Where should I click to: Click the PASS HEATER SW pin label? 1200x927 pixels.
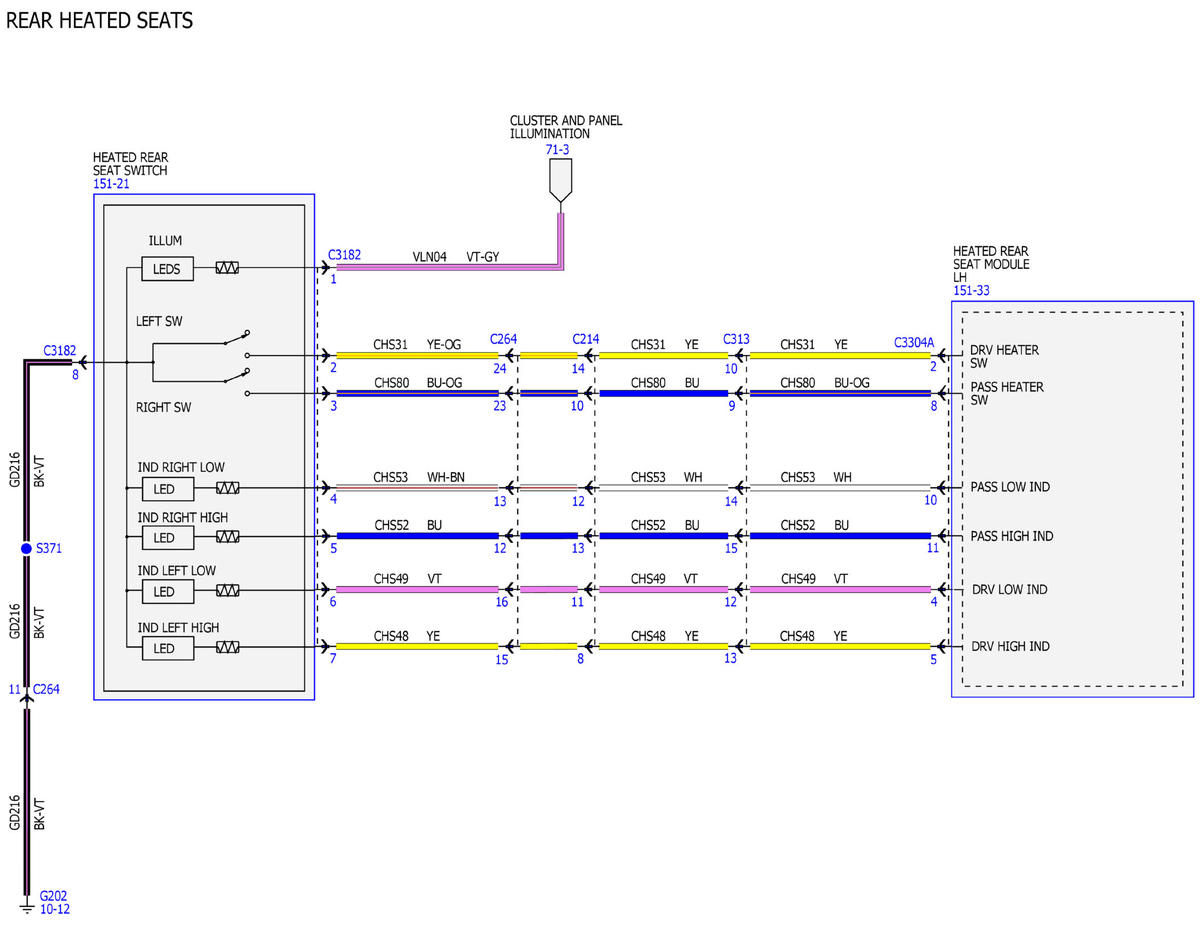(x=1007, y=393)
